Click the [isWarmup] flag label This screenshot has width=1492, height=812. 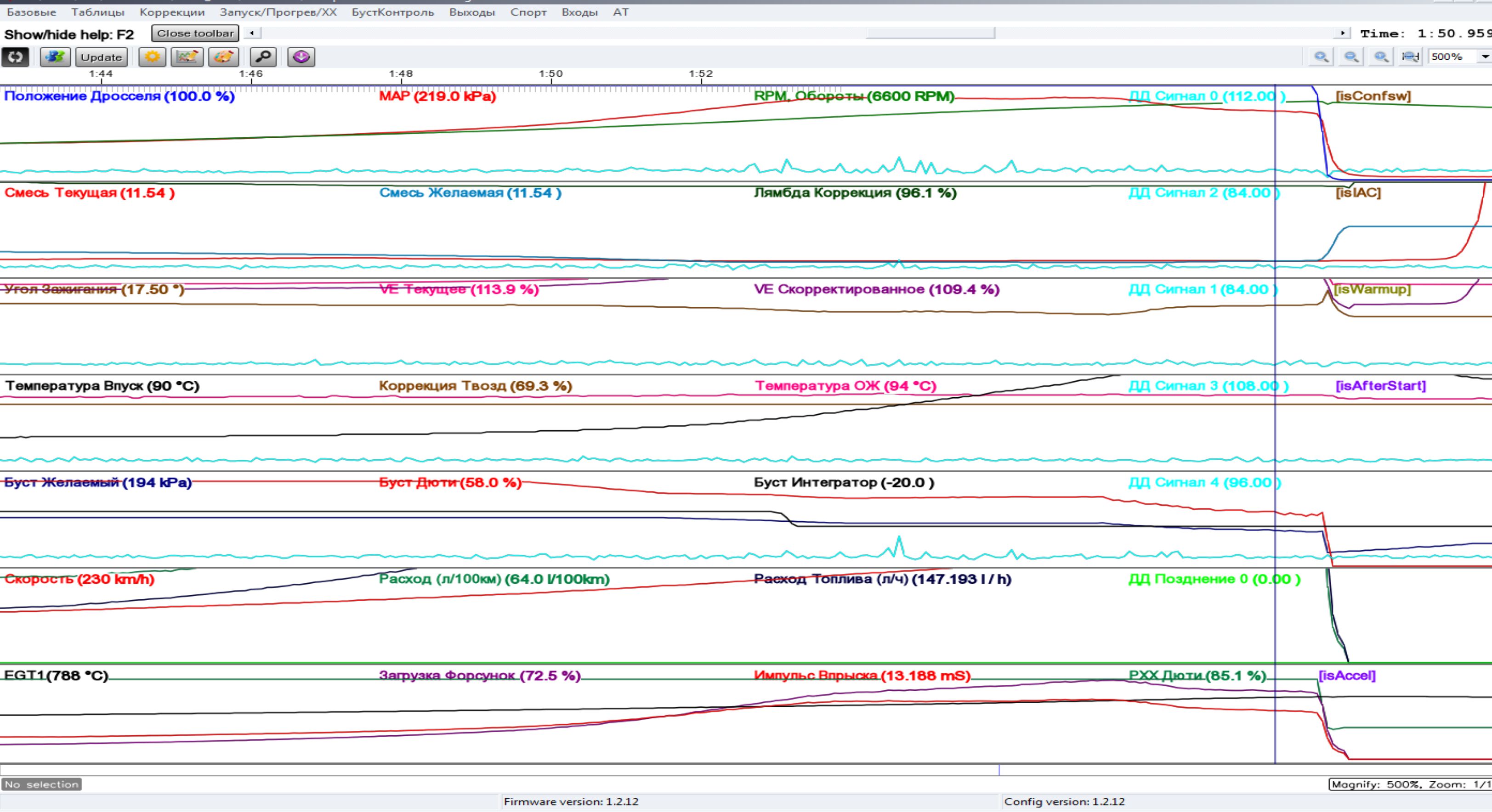pyautogui.click(x=1372, y=289)
